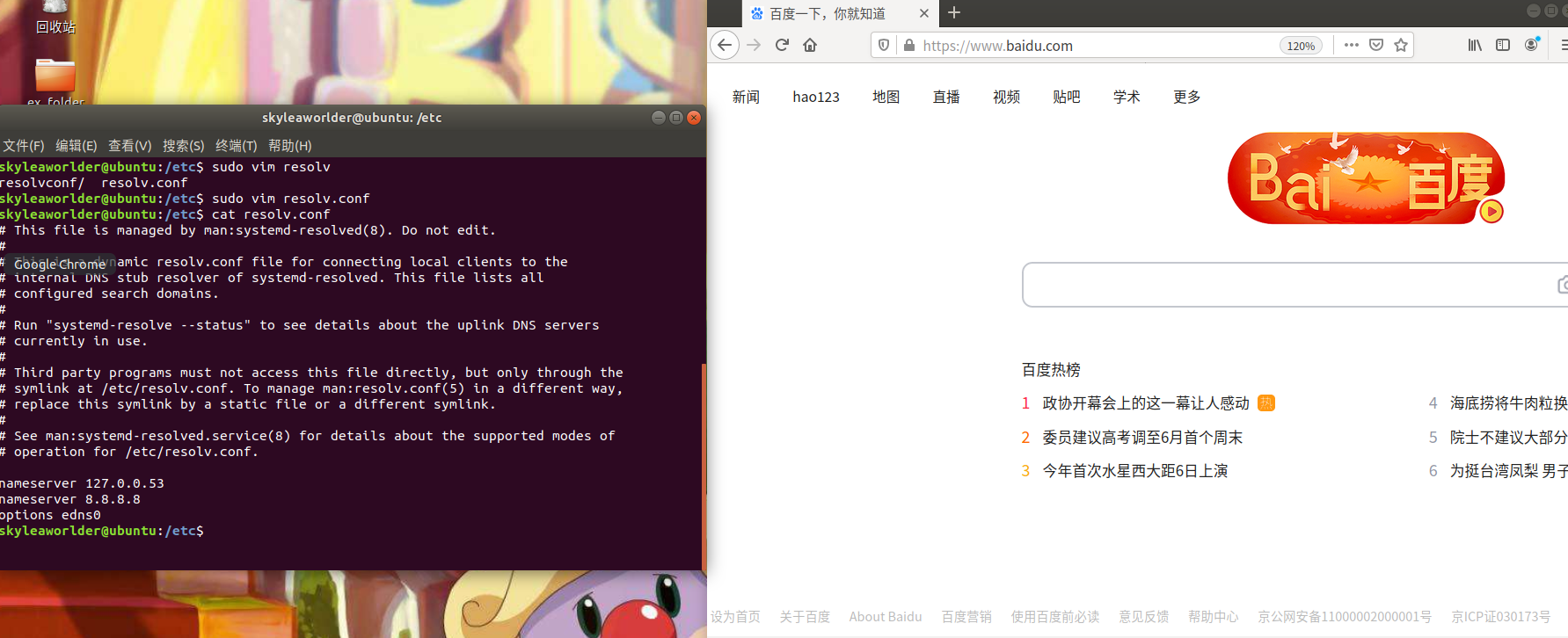Open 直播 link on Baidu

click(x=946, y=97)
